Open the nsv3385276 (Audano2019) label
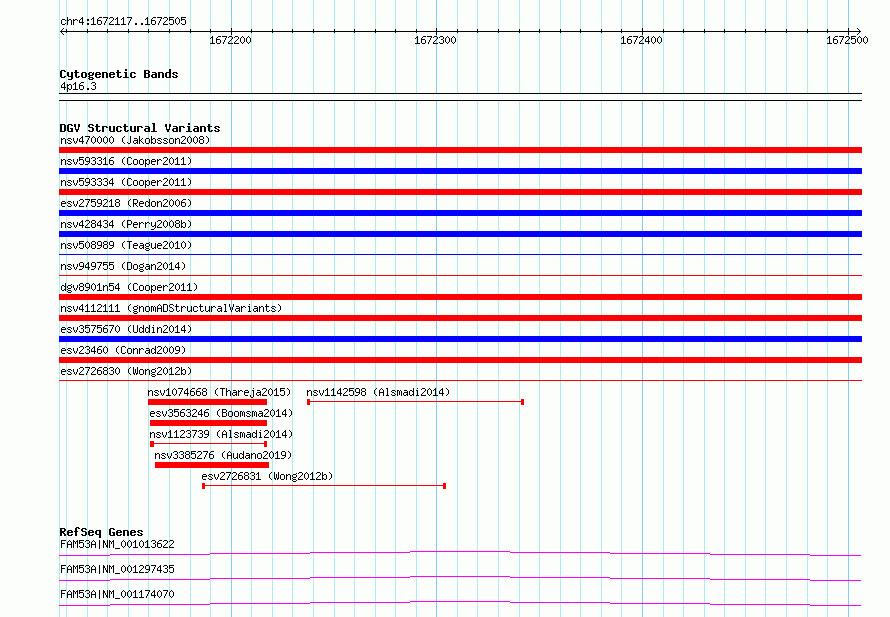 (x=223, y=455)
